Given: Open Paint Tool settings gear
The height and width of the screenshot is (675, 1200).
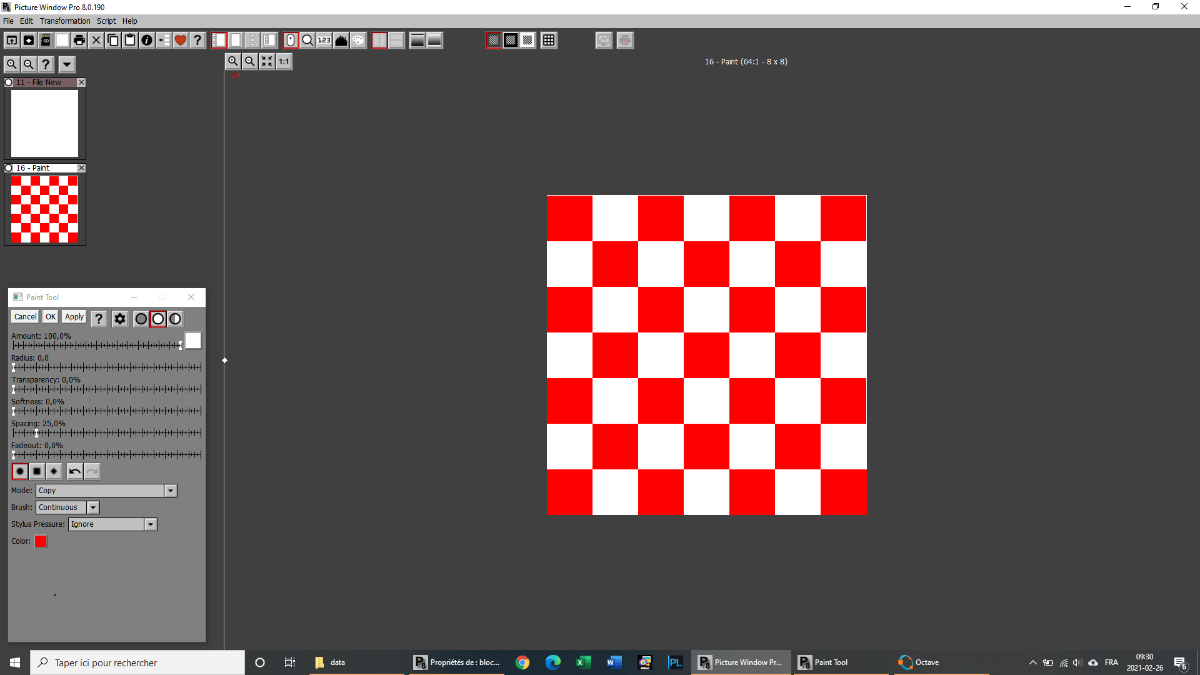Looking at the screenshot, I should [x=120, y=318].
